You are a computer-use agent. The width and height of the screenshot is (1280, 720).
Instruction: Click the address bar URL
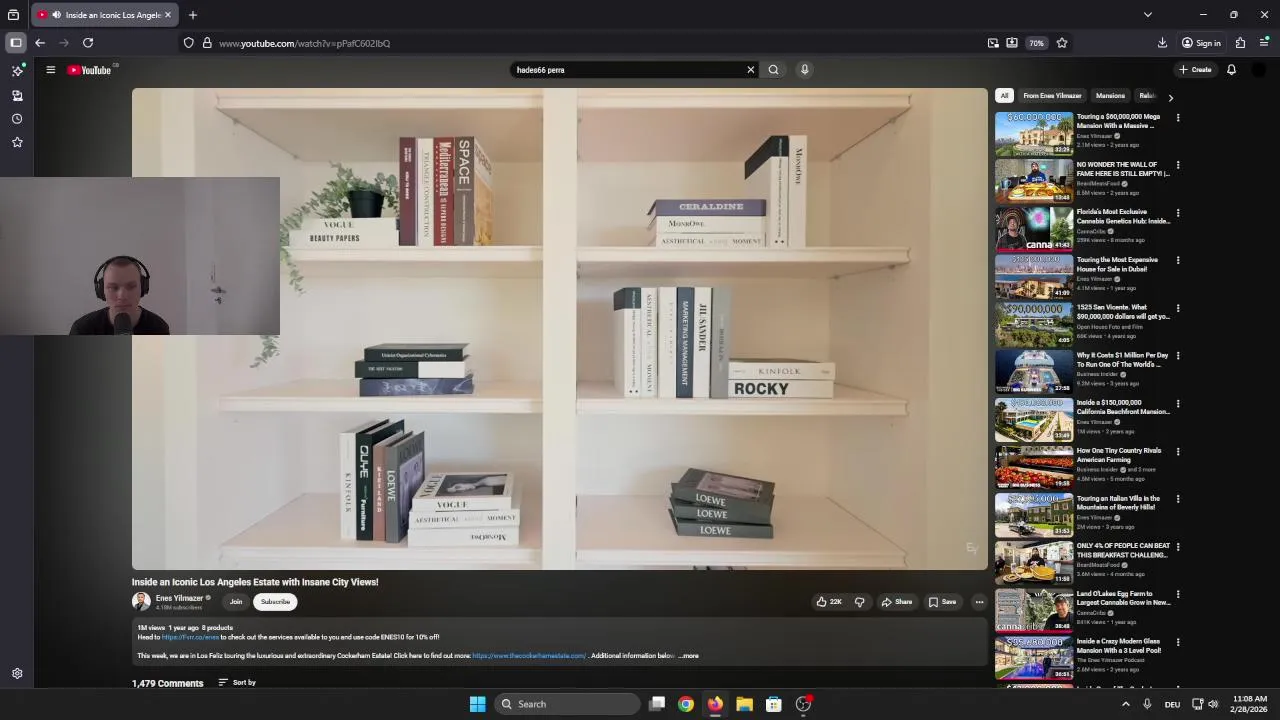[x=304, y=43]
